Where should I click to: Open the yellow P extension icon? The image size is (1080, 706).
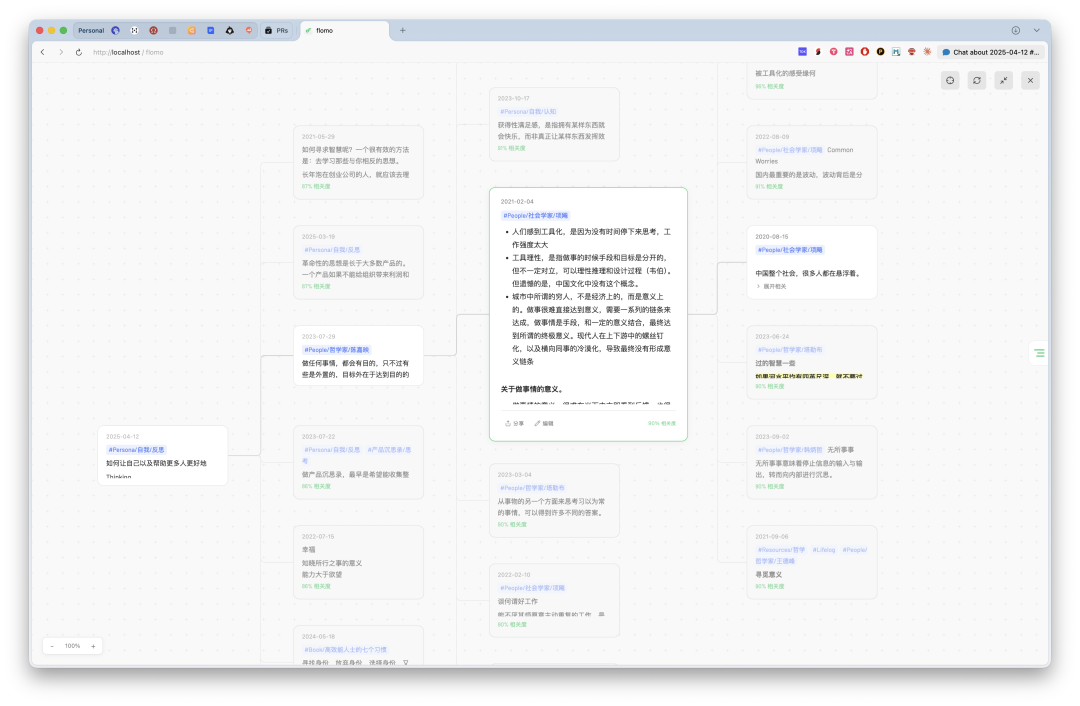pyautogui.click(x=880, y=52)
